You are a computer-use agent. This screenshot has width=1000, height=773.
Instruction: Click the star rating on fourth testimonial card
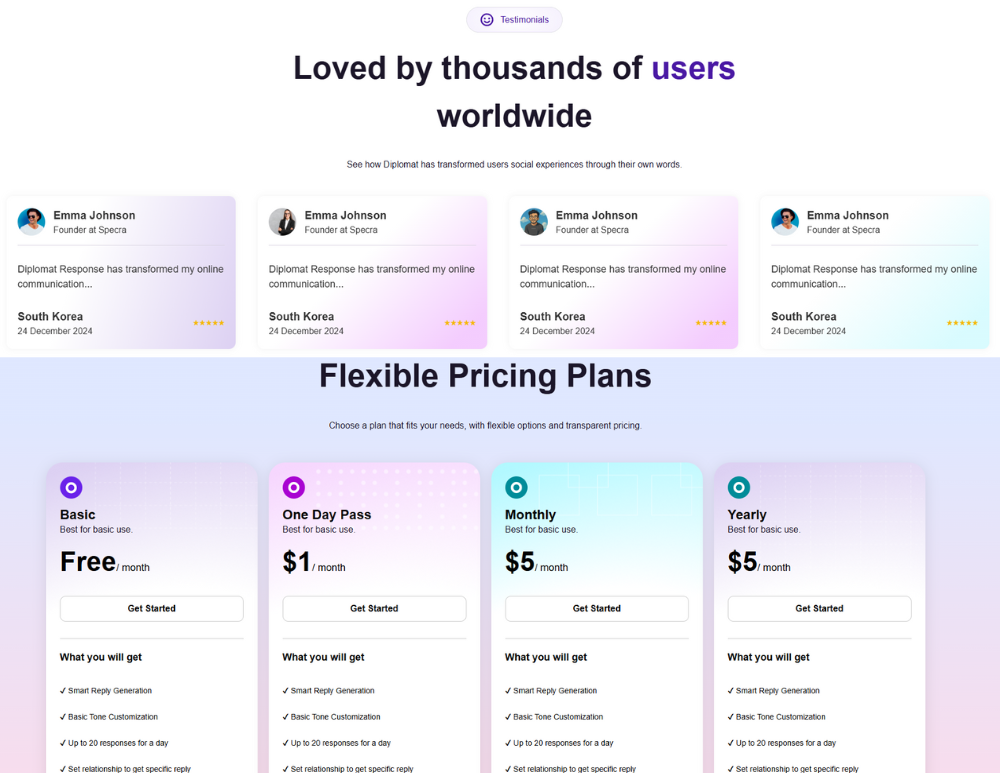tap(962, 323)
